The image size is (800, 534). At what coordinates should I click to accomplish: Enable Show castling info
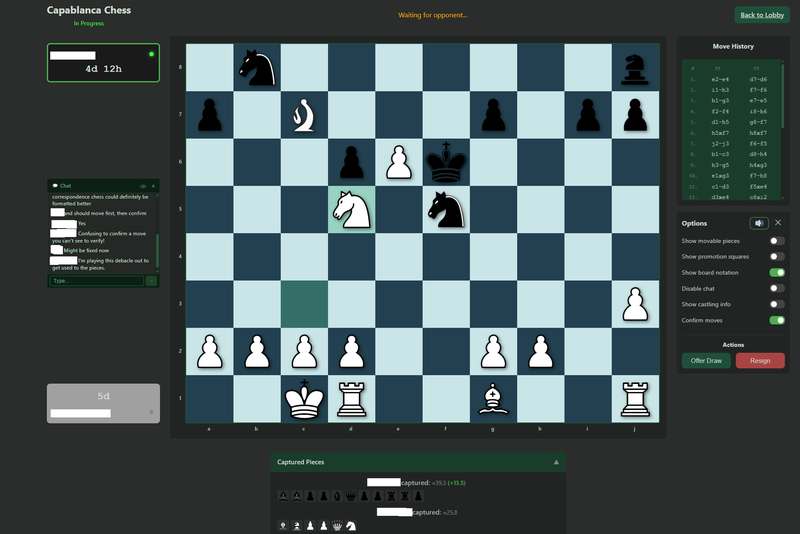777,304
